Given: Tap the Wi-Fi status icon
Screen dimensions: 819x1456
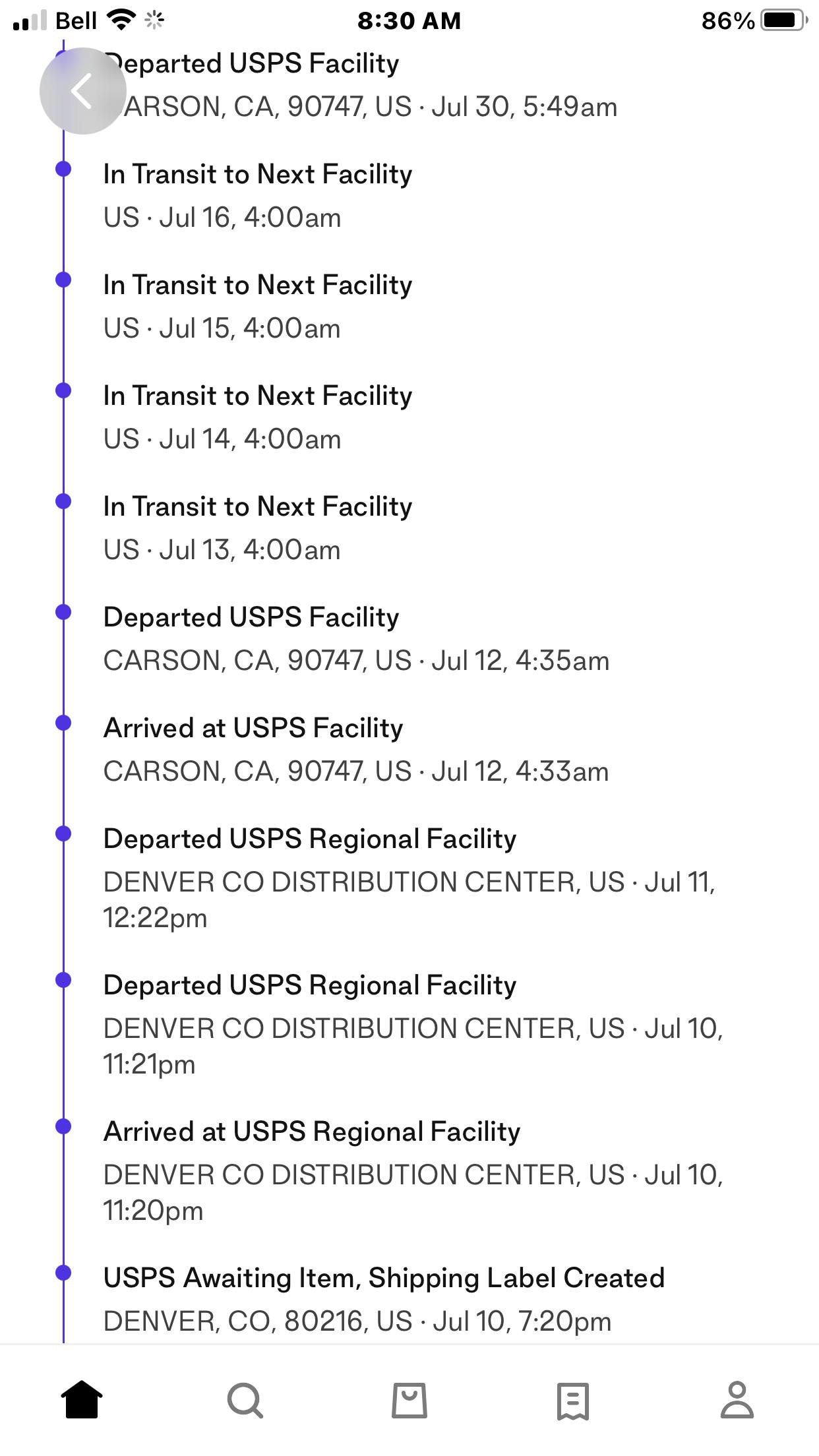Looking at the screenshot, I should point(120,20).
